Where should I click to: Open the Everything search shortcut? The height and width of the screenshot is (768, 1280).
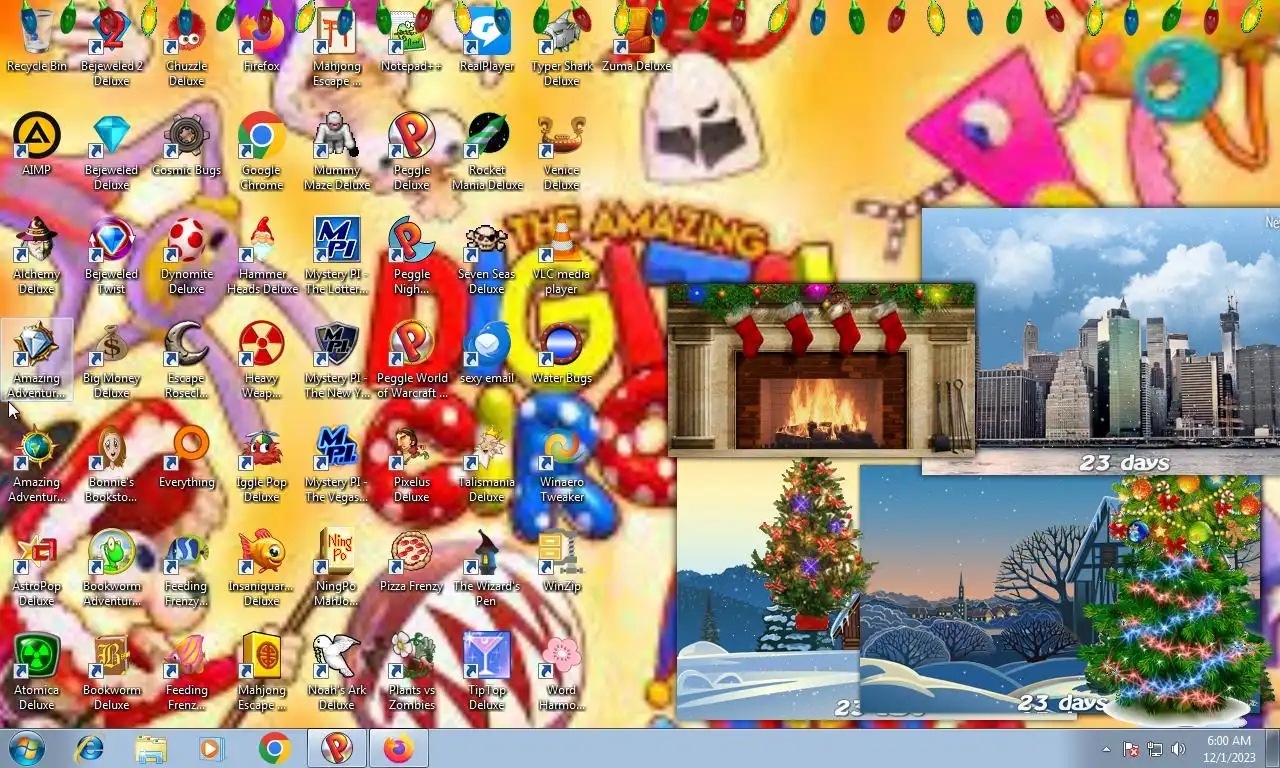tap(186, 456)
